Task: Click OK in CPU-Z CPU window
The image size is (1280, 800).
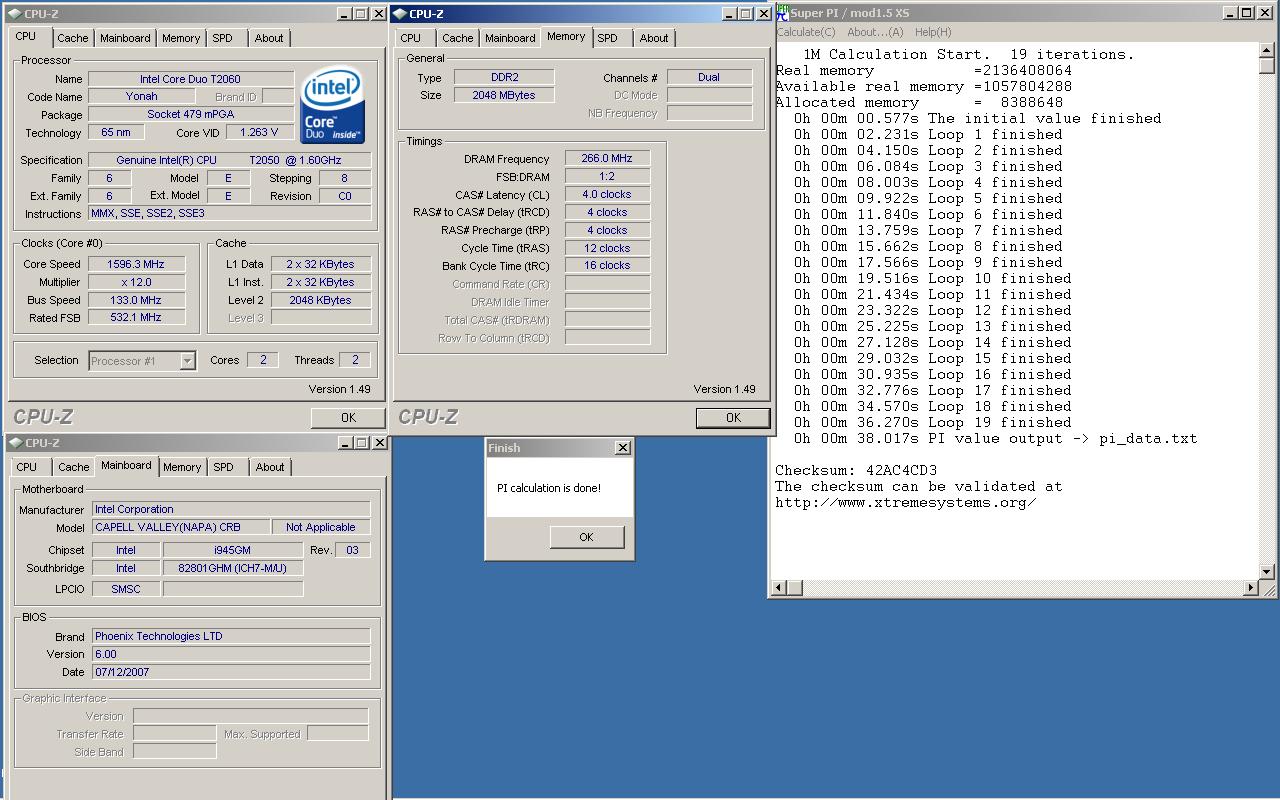Action: tap(348, 418)
